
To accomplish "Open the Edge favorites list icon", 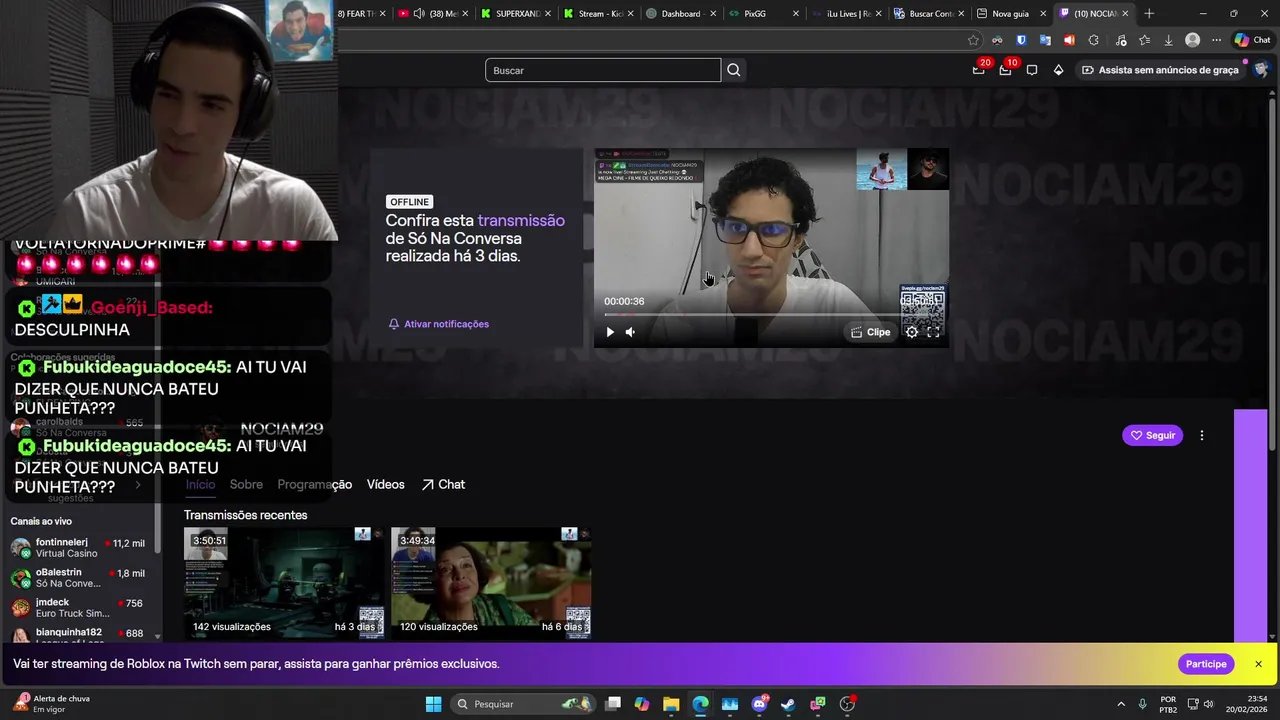I will (x=1144, y=40).
